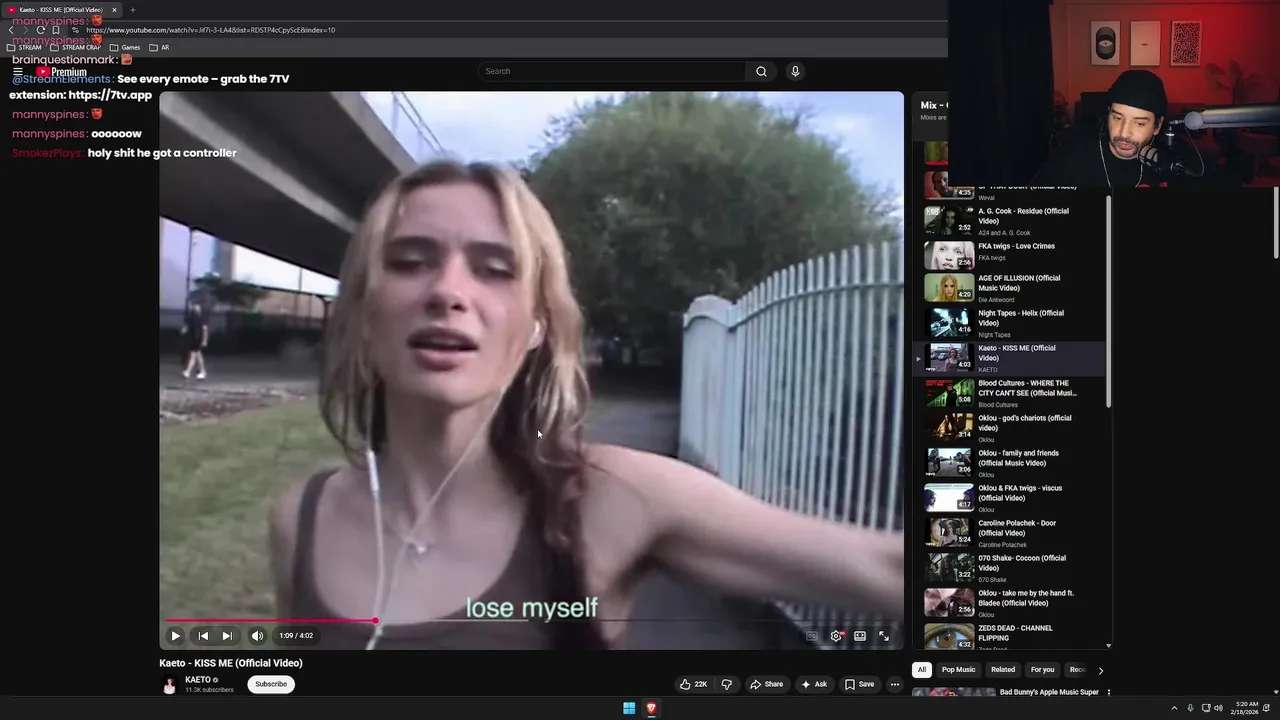Click the system tray microphone icon
The height and width of the screenshot is (720, 1280).
1190,708
